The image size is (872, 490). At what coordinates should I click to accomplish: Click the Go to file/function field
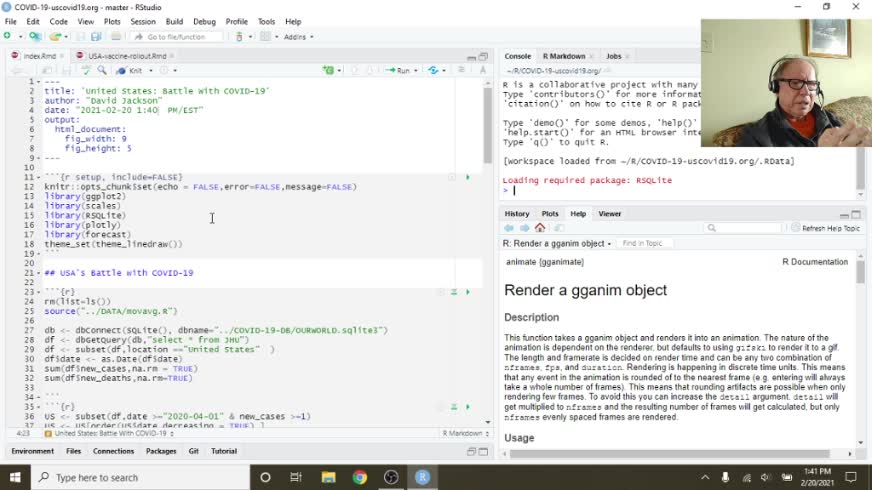(x=176, y=37)
